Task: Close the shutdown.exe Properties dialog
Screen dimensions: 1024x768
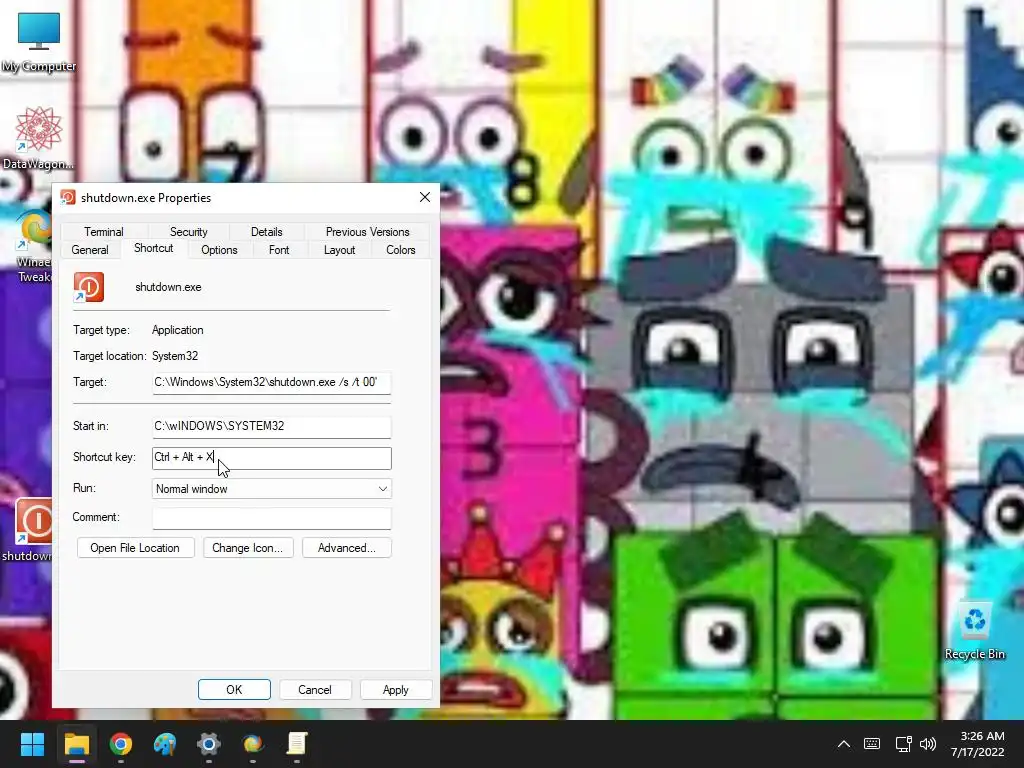Action: point(424,197)
